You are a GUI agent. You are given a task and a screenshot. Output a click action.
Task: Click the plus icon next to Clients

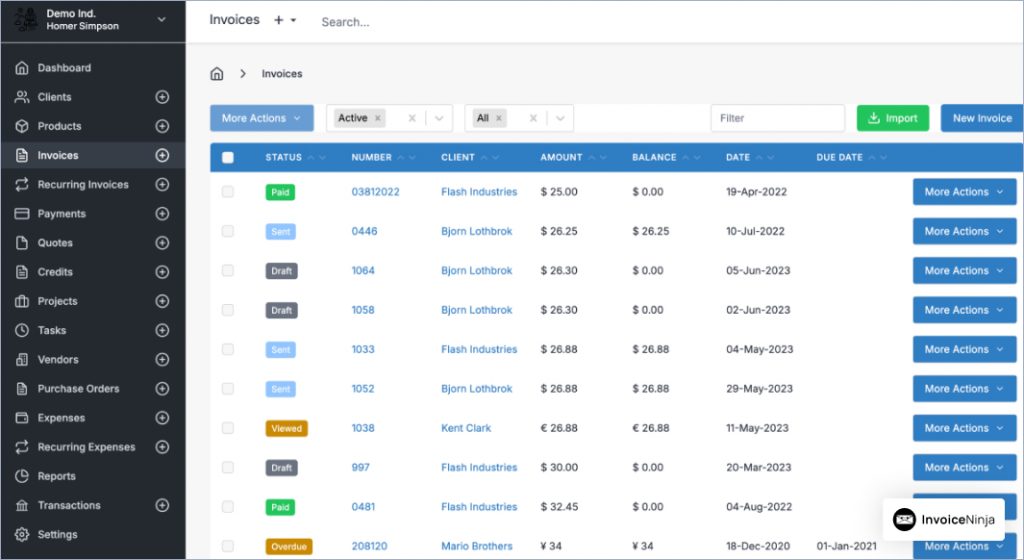pos(162,97)
